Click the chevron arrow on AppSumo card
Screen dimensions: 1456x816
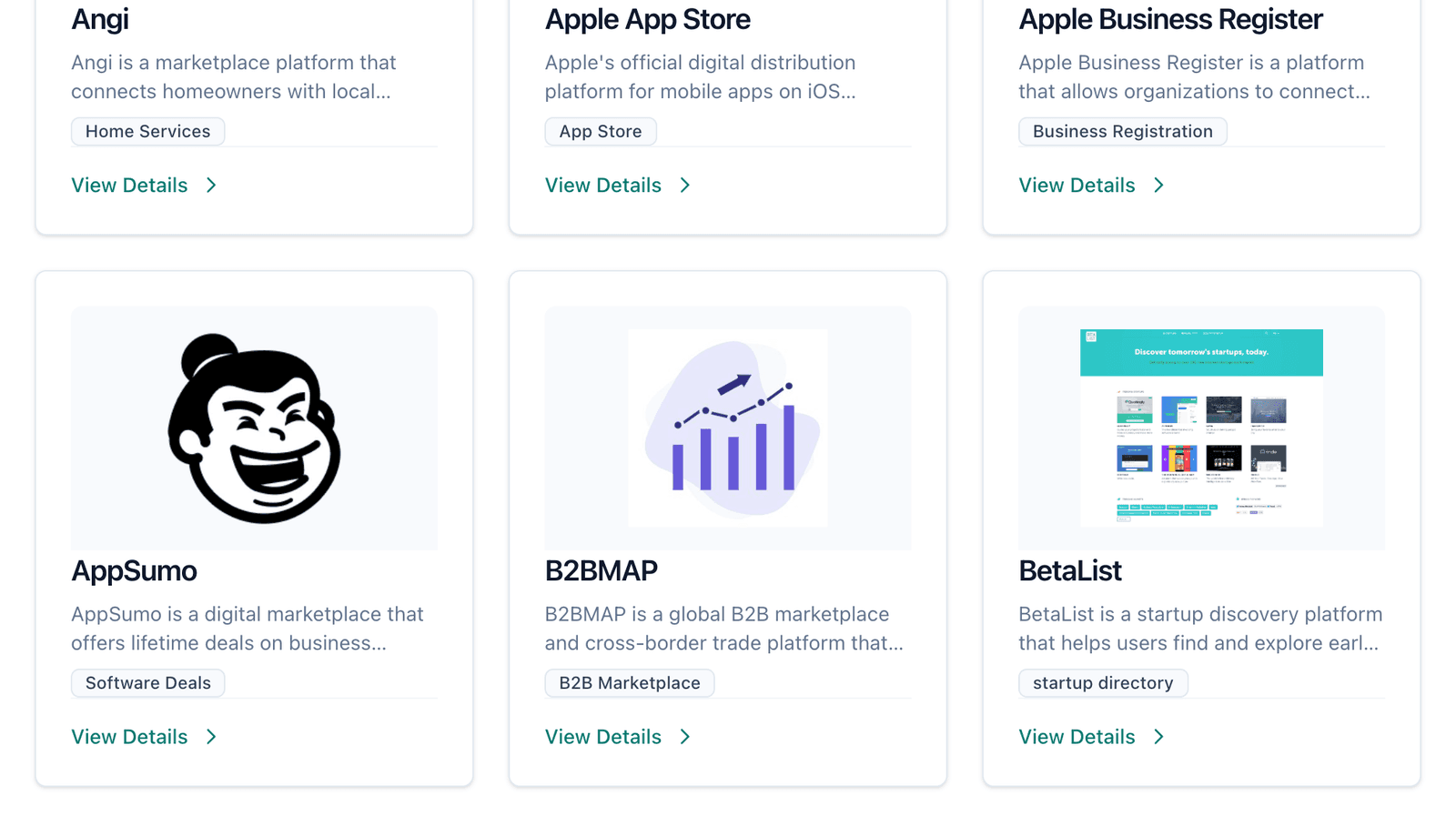pyautogui.click(x=211, y=737)
